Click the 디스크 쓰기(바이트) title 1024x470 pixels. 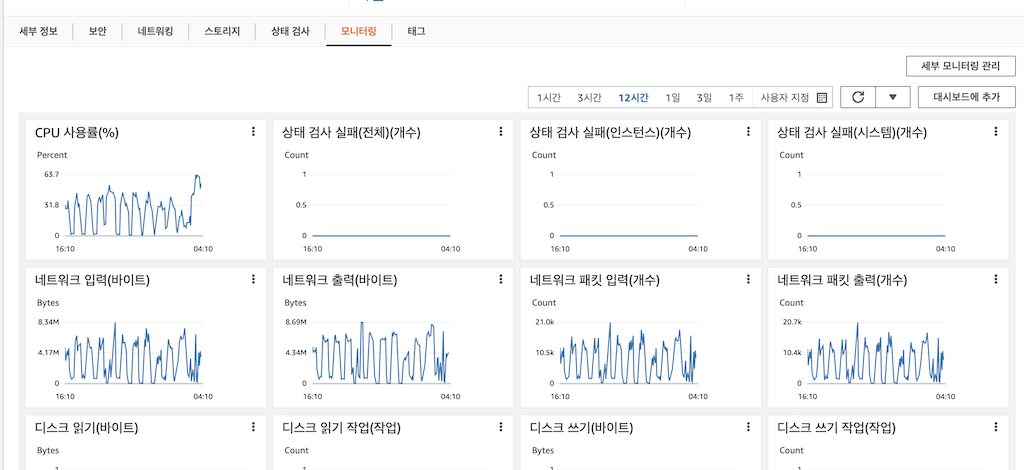(x=581, y=428)
